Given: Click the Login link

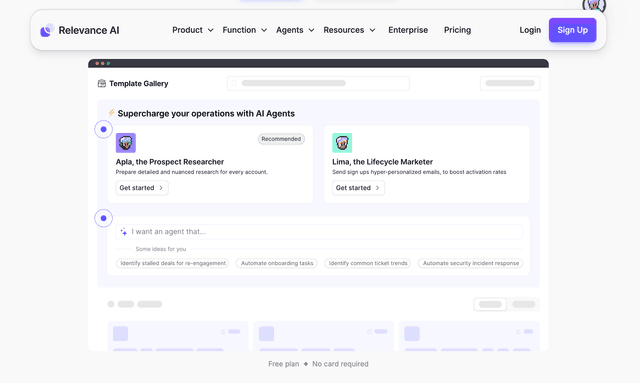Looking at the screenshot, I should pyautogui.click(x=530, y=30).
